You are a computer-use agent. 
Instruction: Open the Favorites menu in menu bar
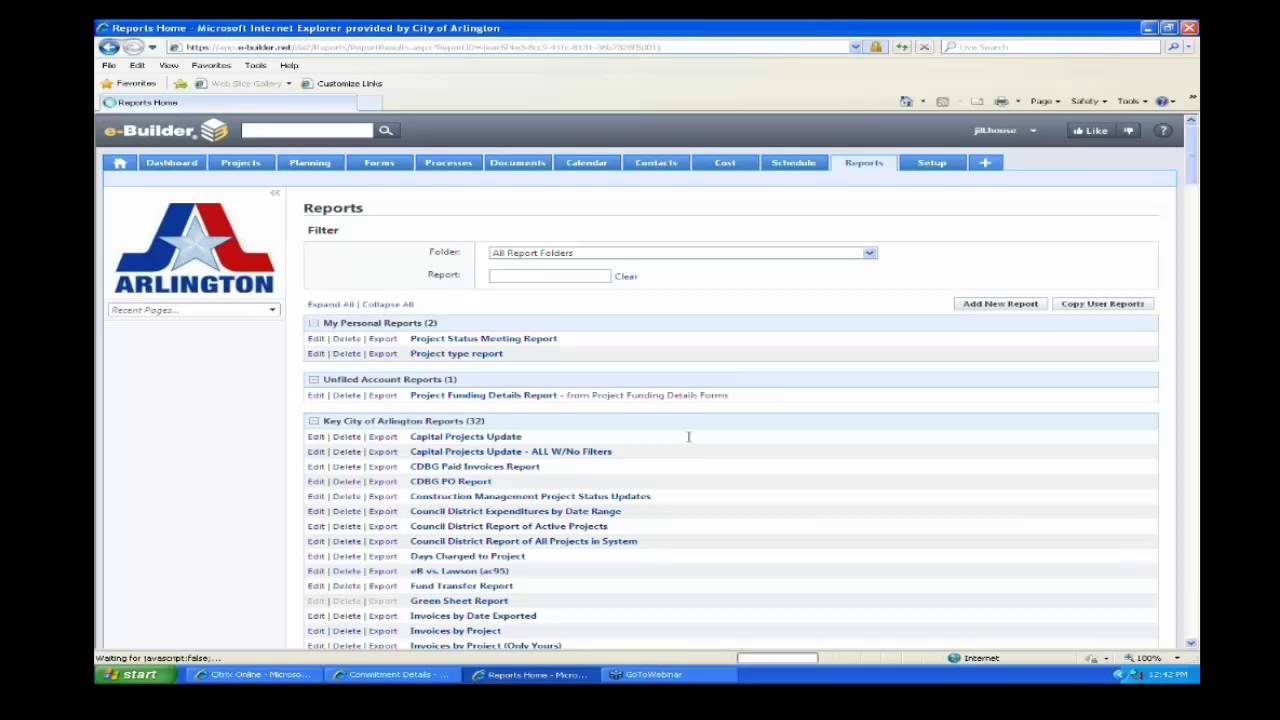pyautogui.click(x=211, y=65)
